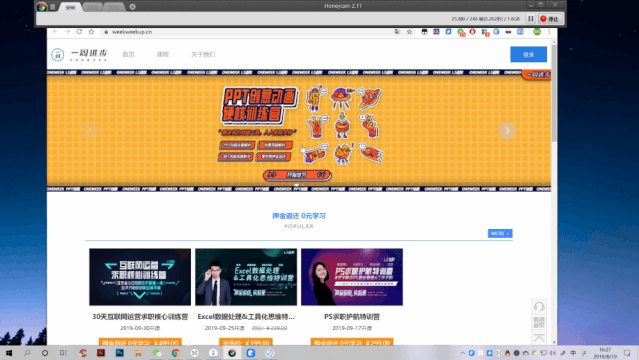This screenshot has width=639, height=360.
Task: Open the 互联网运营求职核心训练营 course thumbnail
Action: click(x=140, y=277)
